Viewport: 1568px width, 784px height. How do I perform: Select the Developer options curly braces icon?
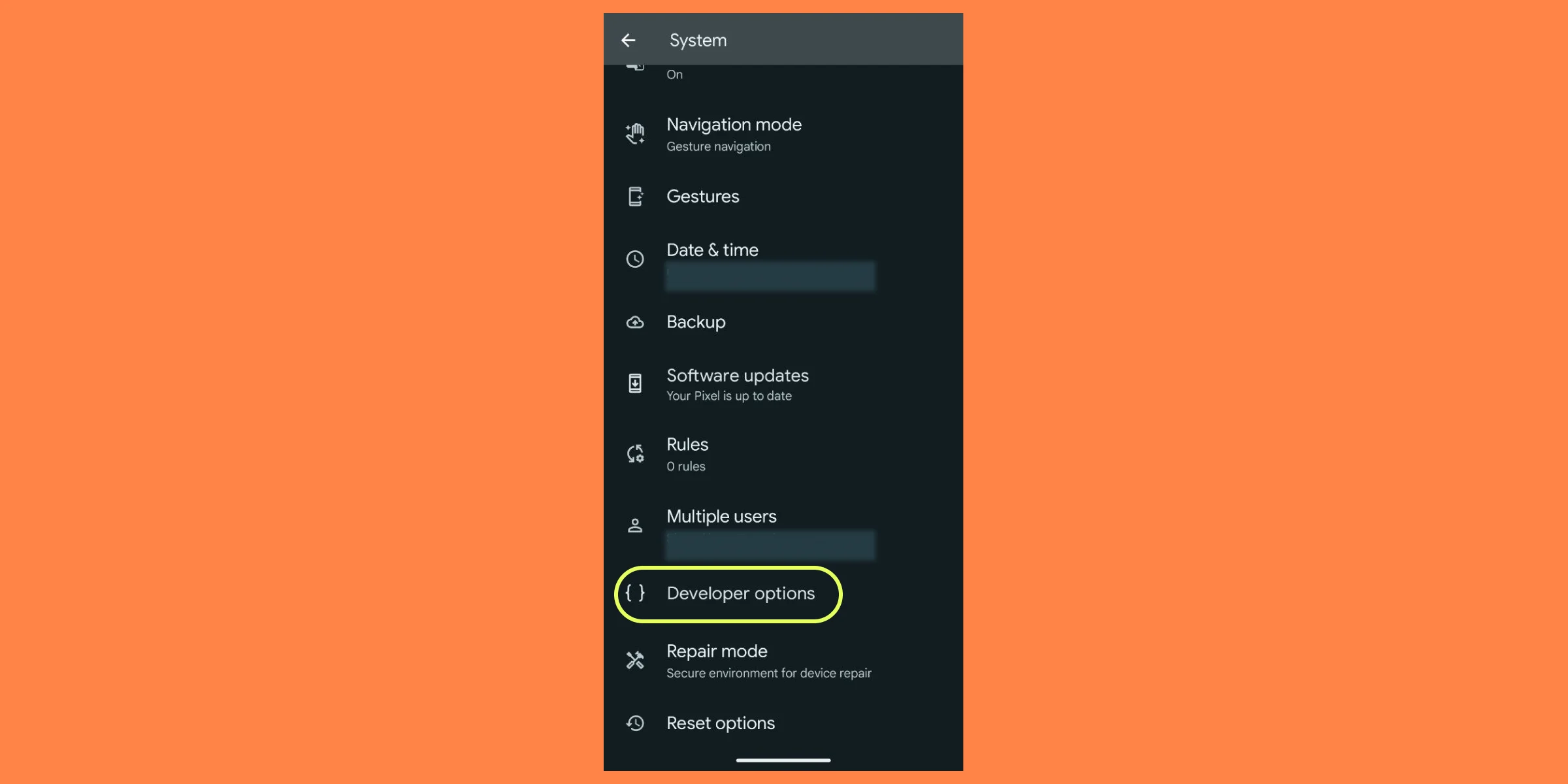point(635,593)
